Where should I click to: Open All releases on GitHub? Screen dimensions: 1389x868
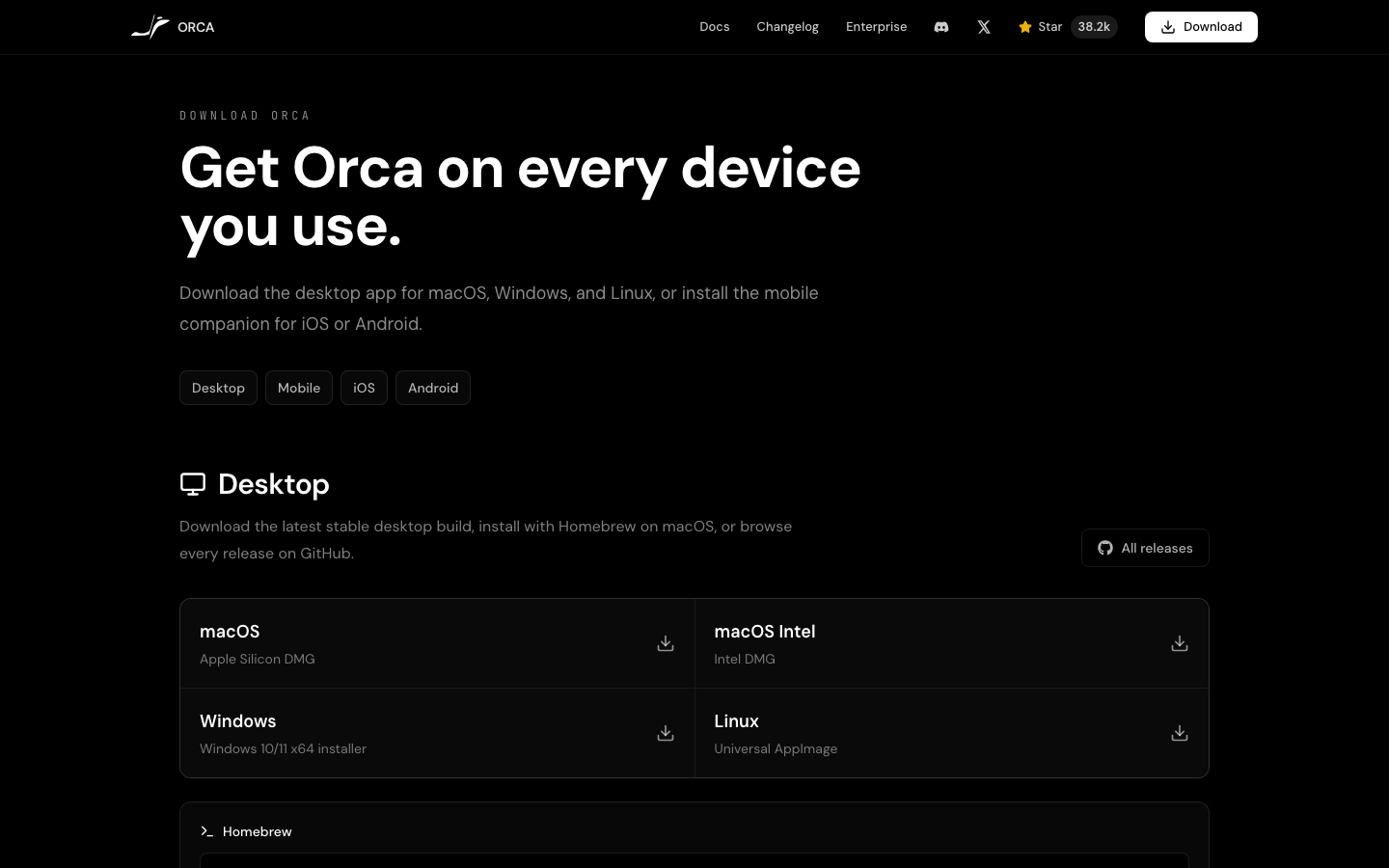(1145, 548)
